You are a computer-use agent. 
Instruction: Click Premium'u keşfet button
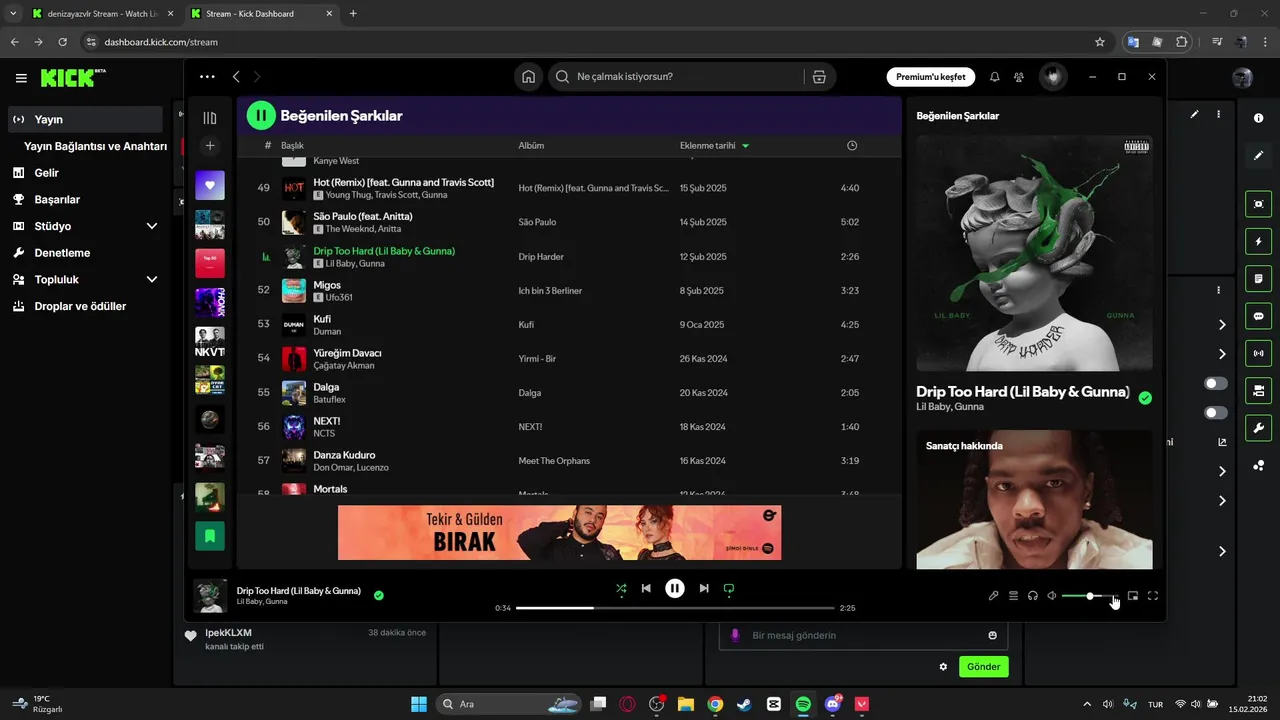(931, 77)
